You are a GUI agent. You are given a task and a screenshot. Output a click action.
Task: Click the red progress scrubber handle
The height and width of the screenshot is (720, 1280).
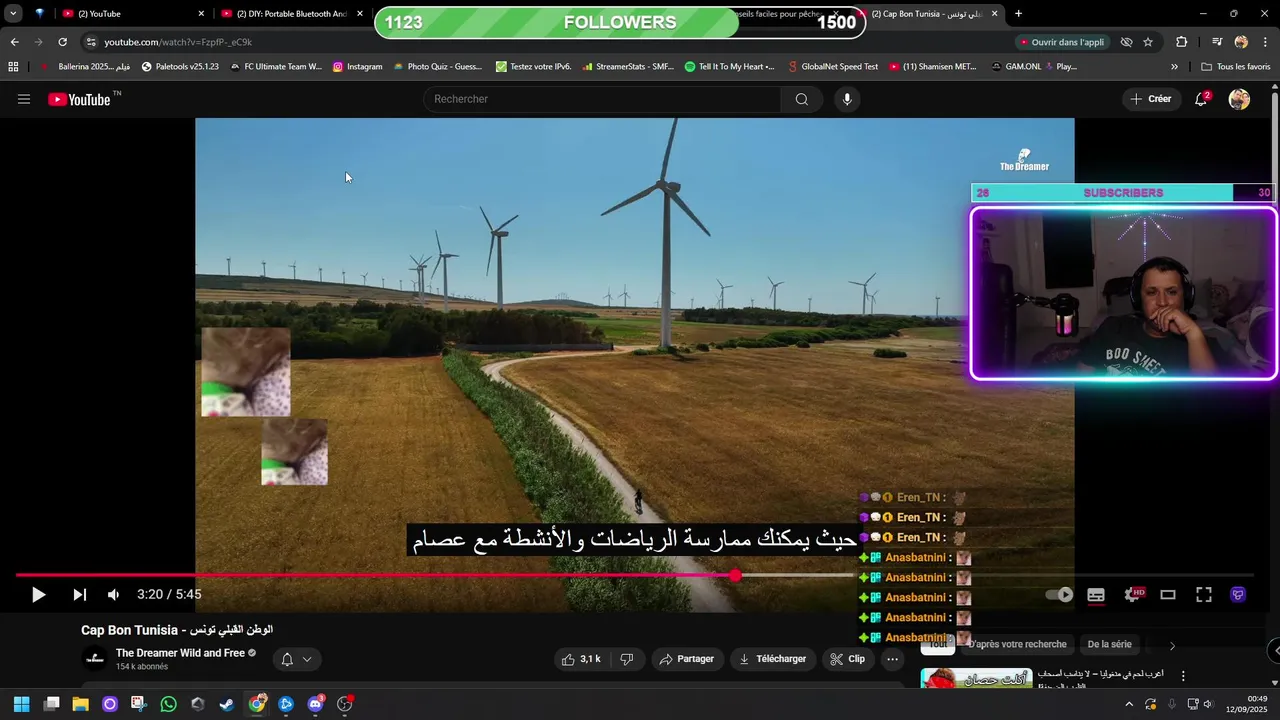pos(735,576)
